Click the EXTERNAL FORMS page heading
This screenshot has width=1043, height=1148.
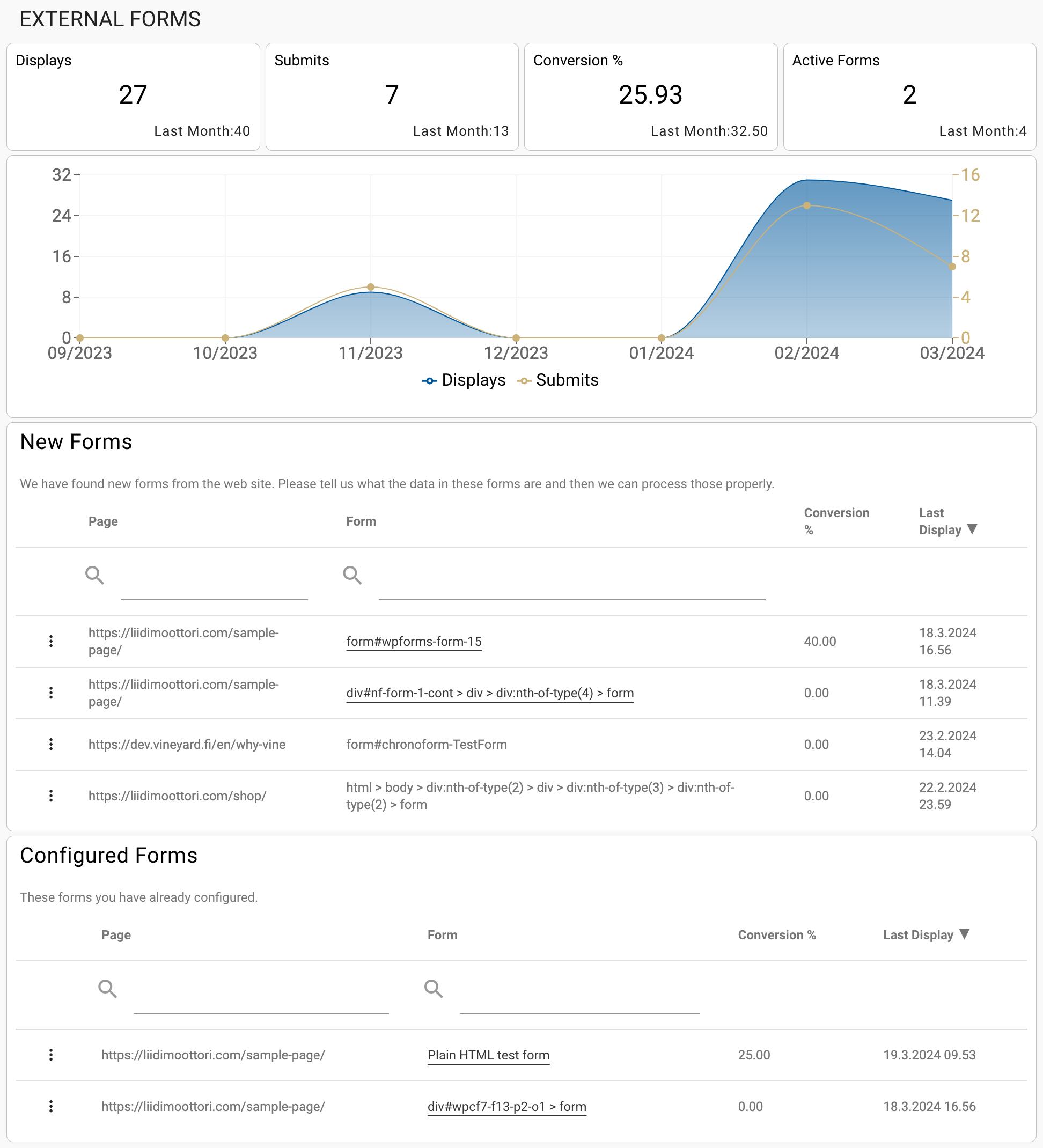[110, 19]
